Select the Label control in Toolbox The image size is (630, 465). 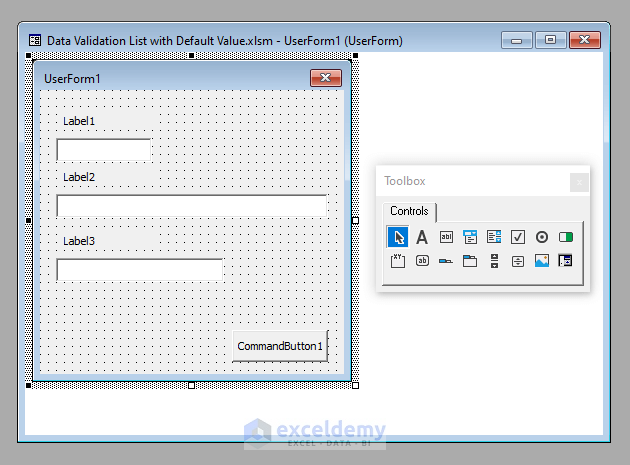click(x=422, y=237)
